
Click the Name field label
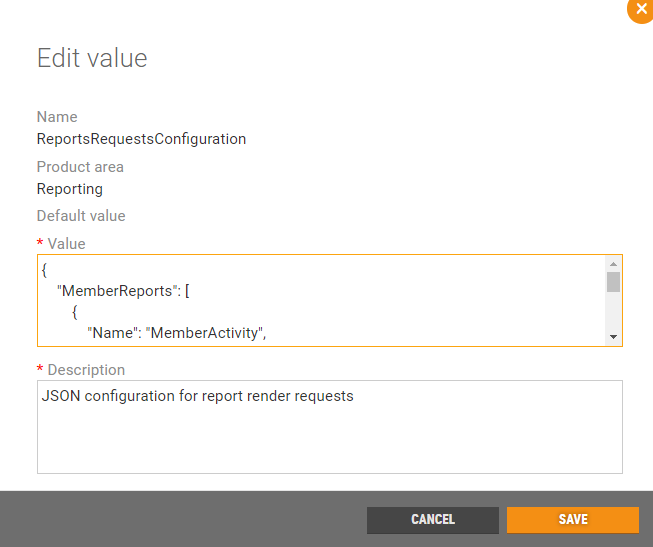[57, 117]
